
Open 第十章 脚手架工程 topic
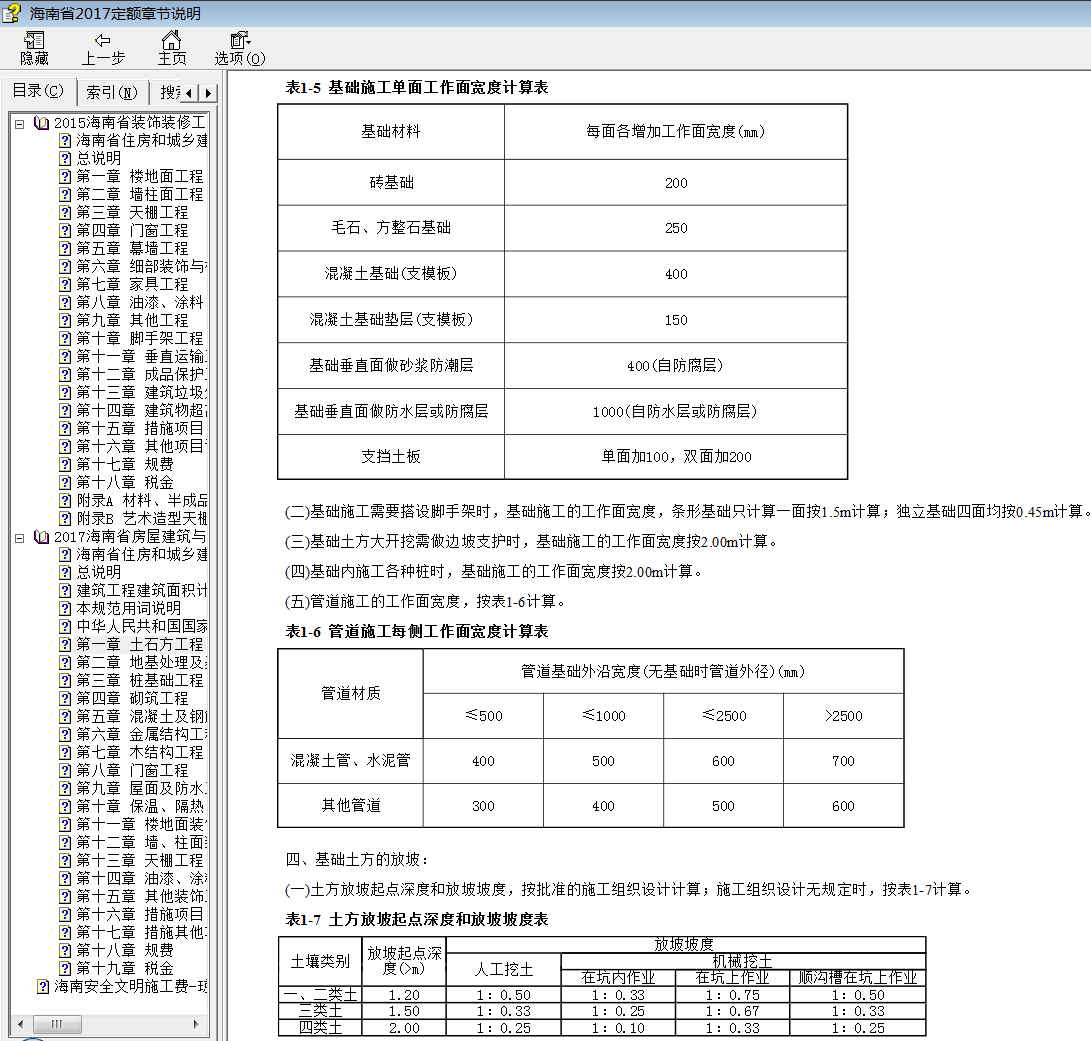coord(139,339)
